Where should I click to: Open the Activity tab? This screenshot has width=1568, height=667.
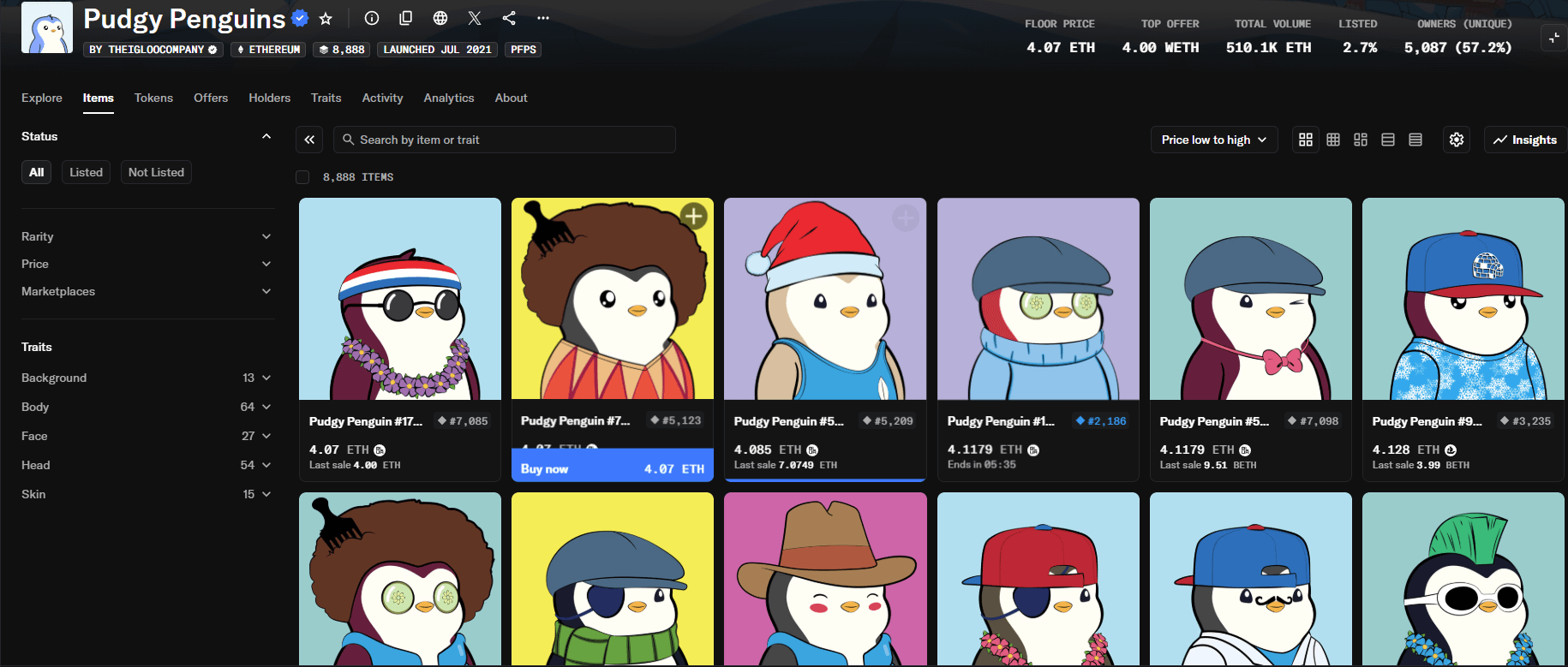pos(382,98)
